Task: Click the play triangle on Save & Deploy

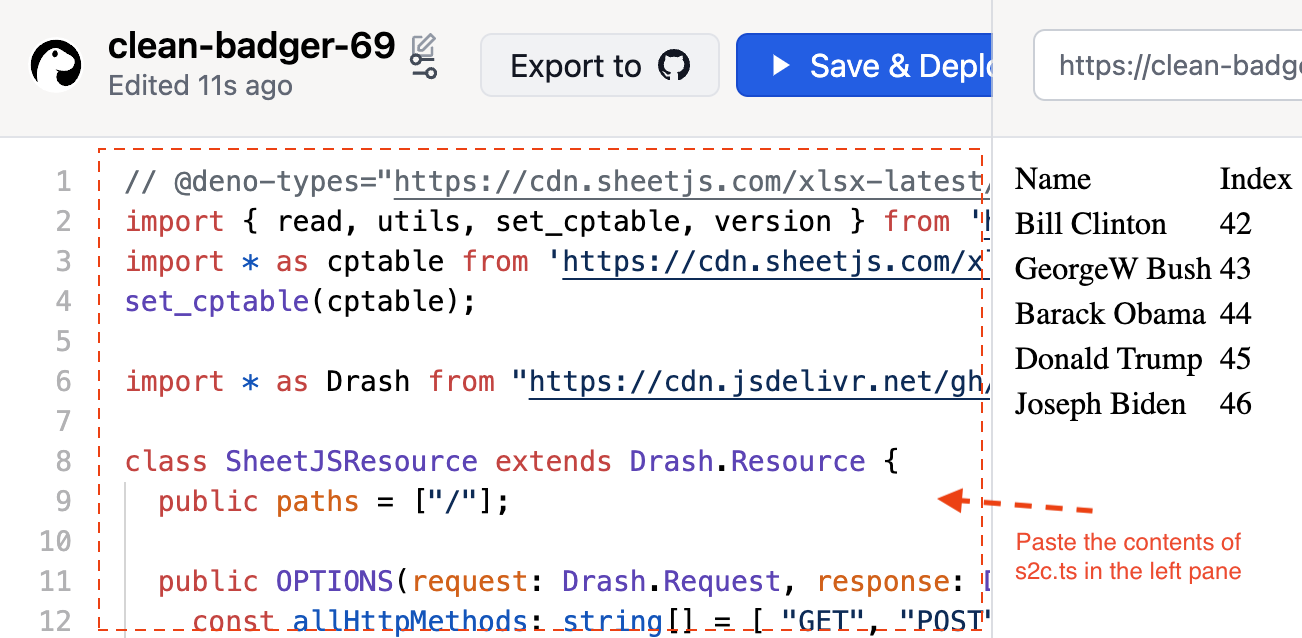Action: (x=779, y=66)
